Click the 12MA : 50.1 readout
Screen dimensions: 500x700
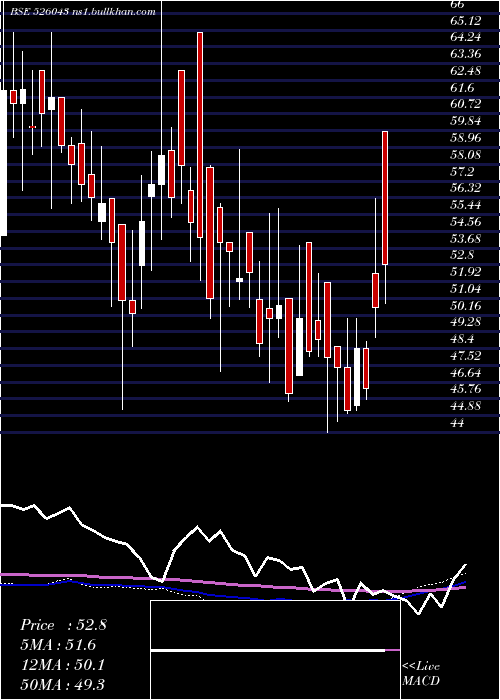click(x=62, y=665)
